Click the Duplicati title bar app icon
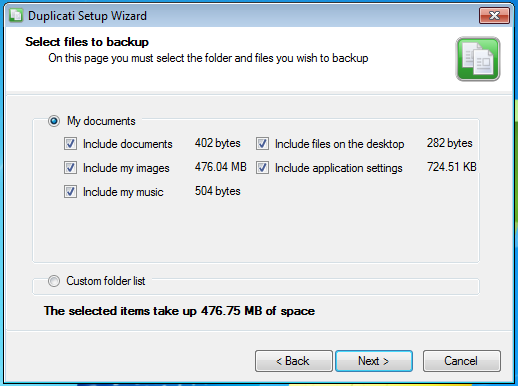518x386 pixels. [x=16, y=16]
